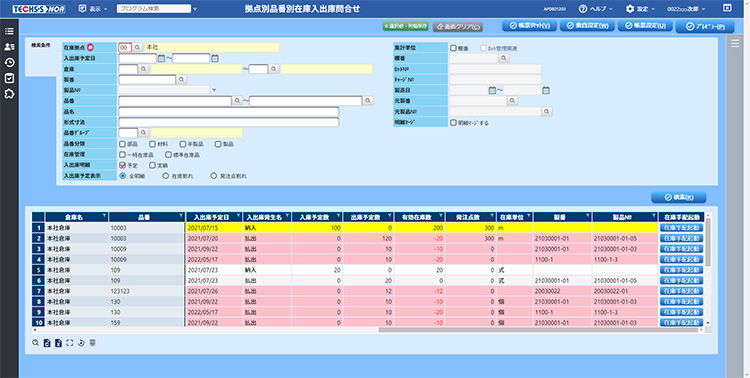This screenshot has height=378, width=750.
Task: Click the 元製番 lookup search icon
Action: [512, 100]
